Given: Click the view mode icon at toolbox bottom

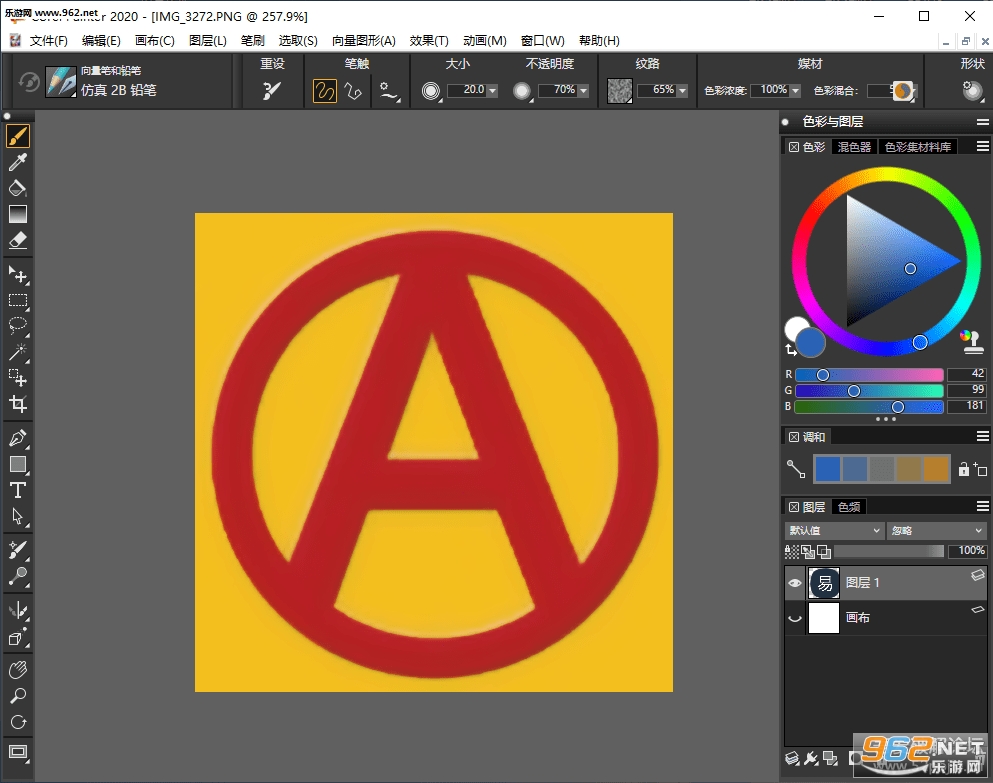Looking at the screenshot, I should point(18,752).
